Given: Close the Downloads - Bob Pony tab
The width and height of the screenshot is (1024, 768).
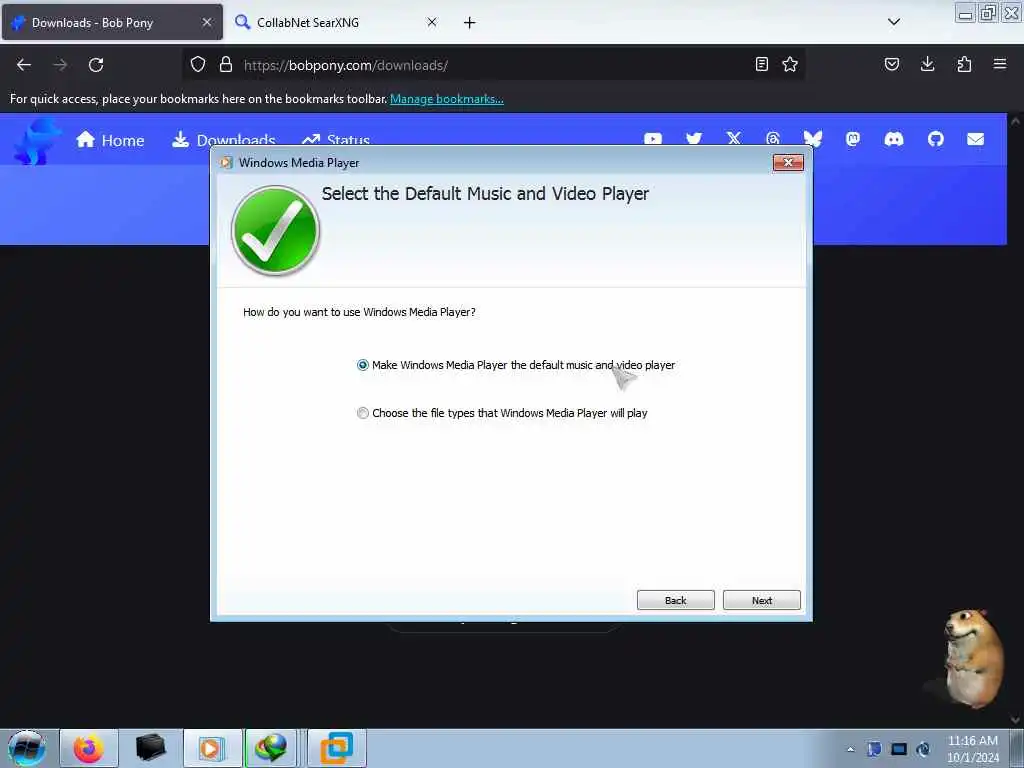Looking at the screenshot, I should tap(206, 22).
